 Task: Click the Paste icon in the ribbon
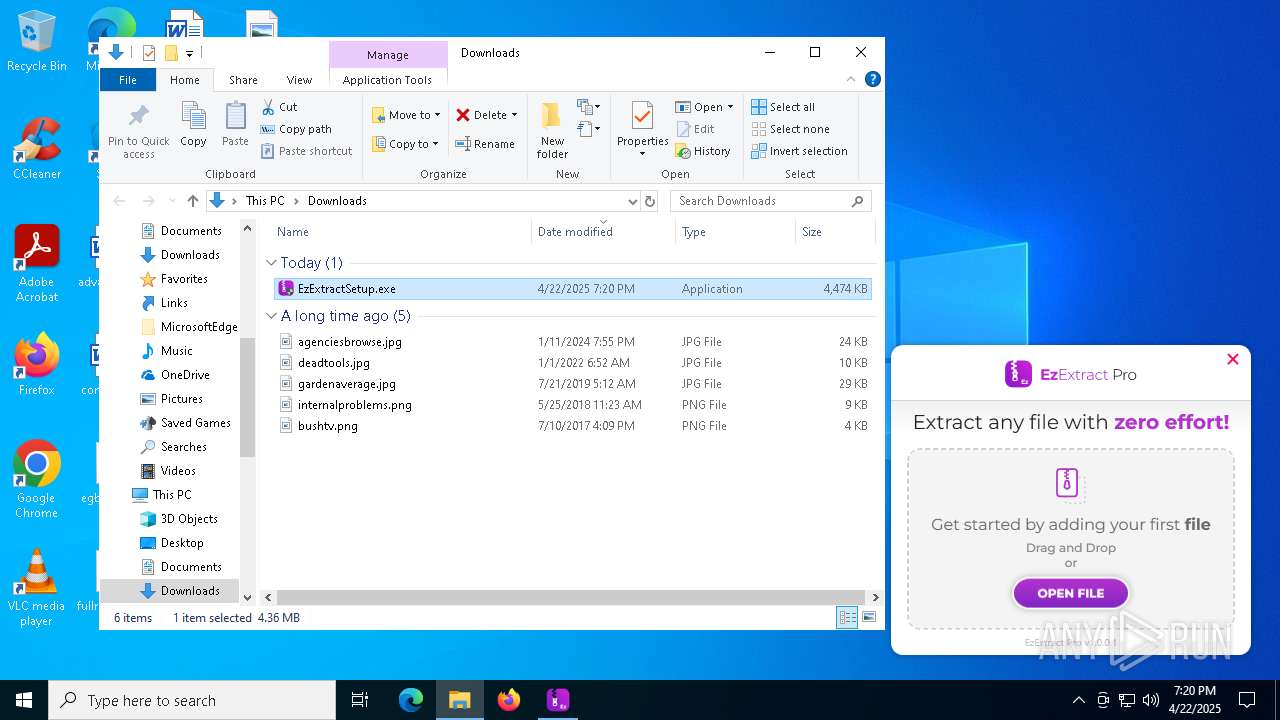click(235, 124)
